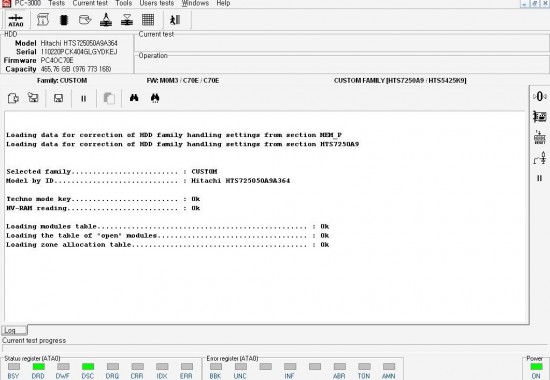This screenshot has height=380, width=550.
Task: Open the drive-with-arrow toolbar icon
Action: [85, 20]
